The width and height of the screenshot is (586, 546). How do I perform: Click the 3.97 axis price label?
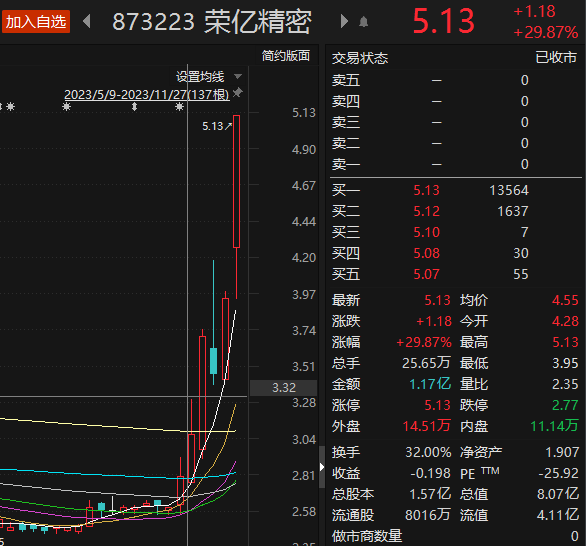[x=303, y=294]
